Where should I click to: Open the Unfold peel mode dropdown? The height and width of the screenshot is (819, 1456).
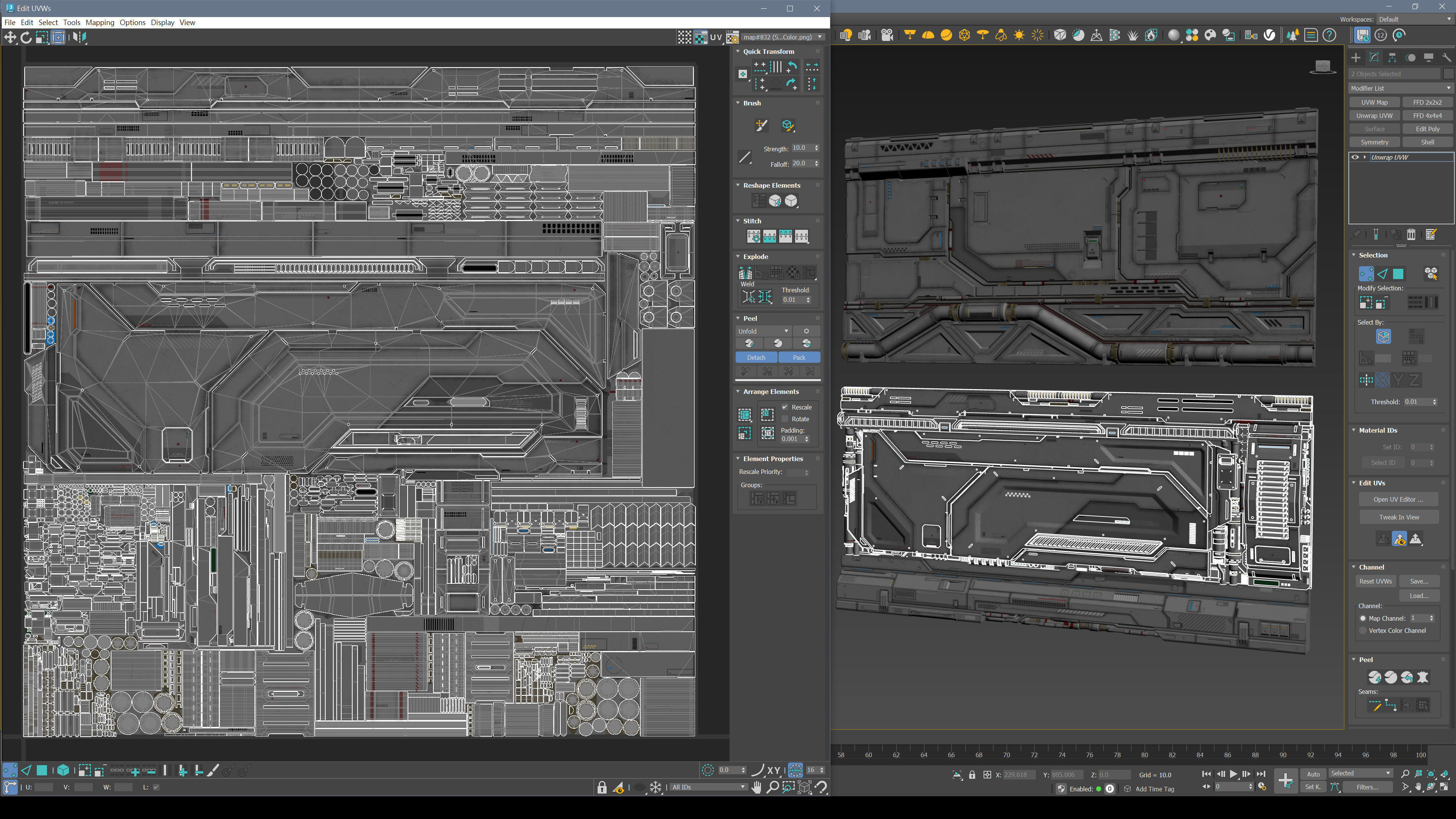[x=763, y=331]
